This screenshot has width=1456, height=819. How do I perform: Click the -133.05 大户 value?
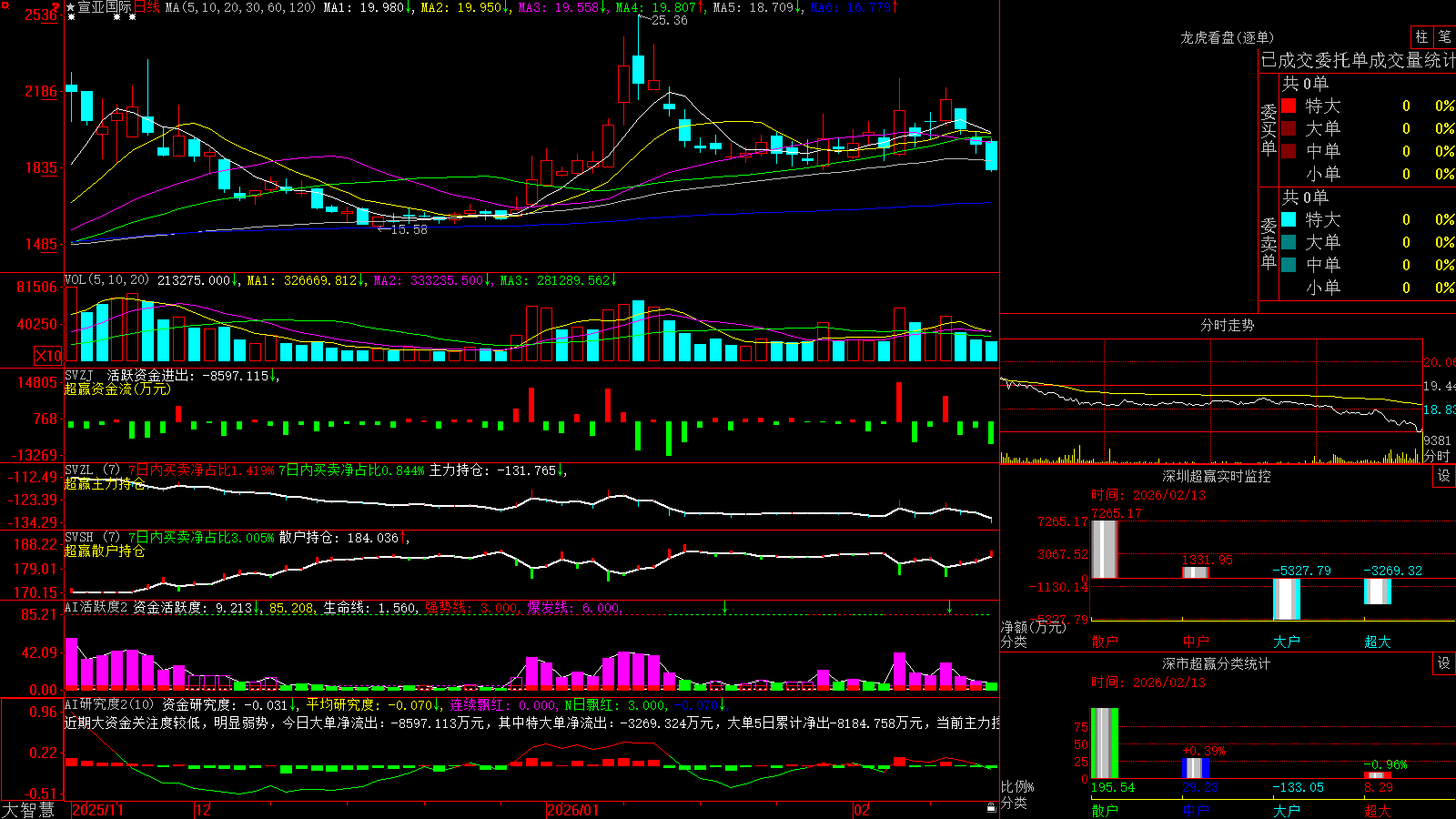1298,787
